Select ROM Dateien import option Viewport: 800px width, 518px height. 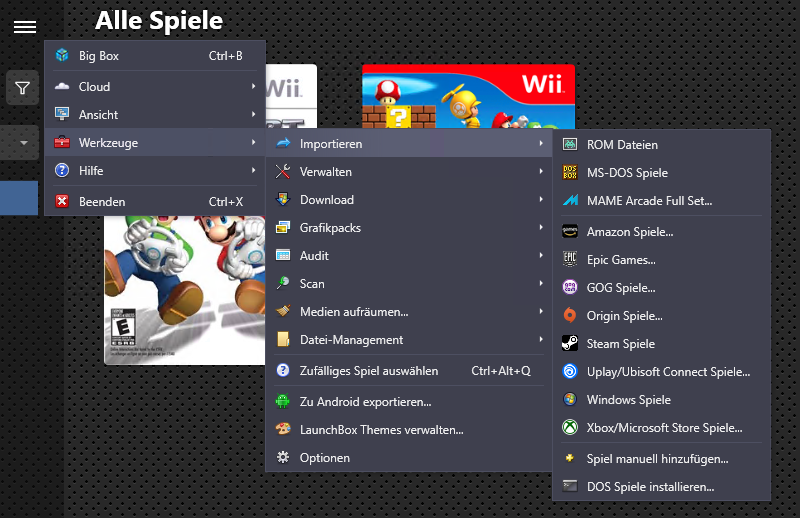coord(622,145)
